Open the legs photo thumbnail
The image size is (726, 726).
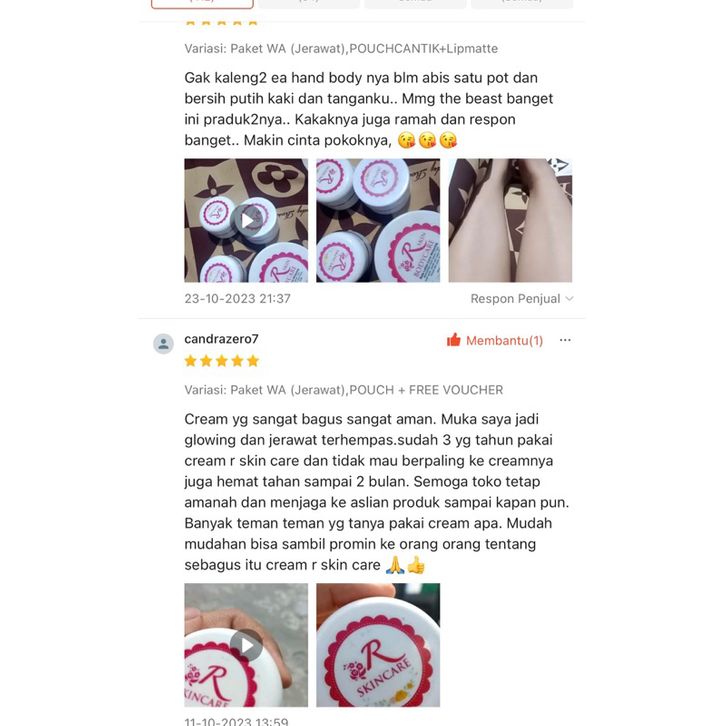pos(510,220)
